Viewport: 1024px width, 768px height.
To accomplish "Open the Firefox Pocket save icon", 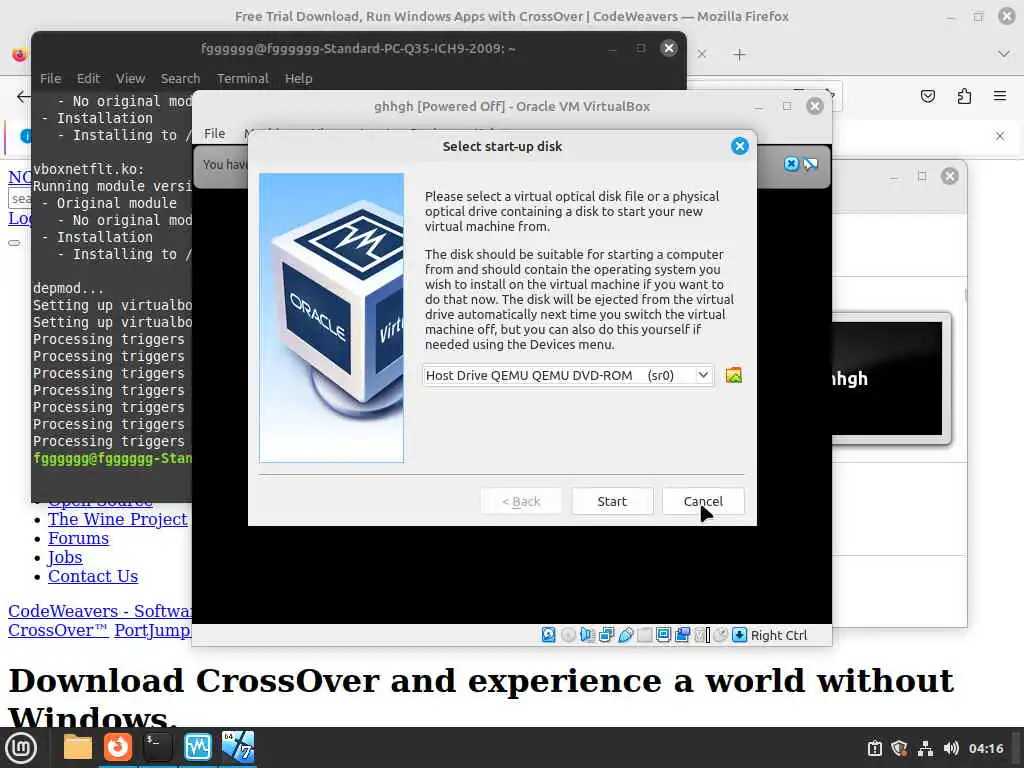I will click(x=927, y=97).
